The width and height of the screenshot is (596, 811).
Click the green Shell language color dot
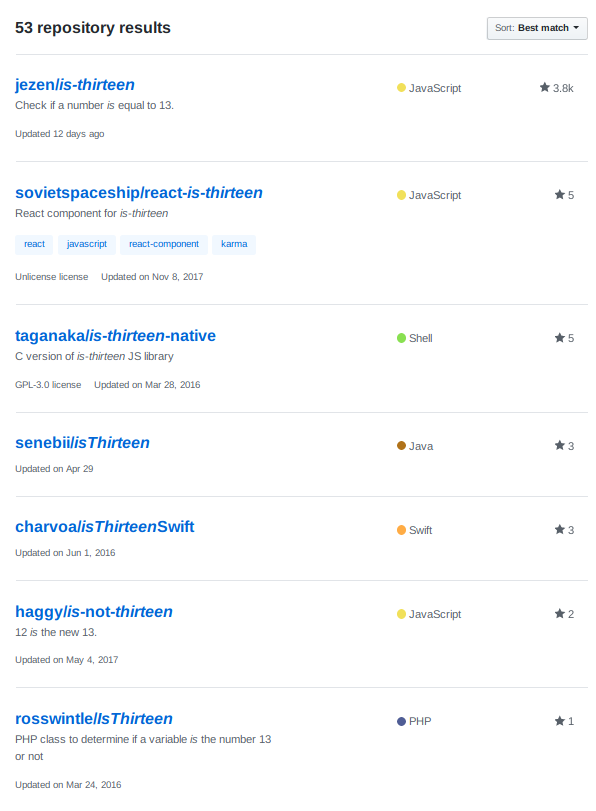[x=401, y=338]
